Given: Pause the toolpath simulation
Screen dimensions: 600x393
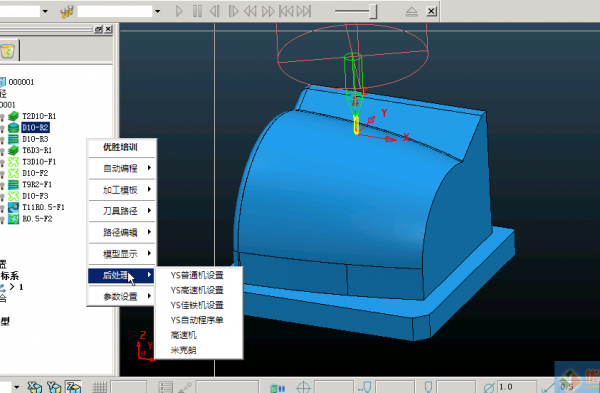Looking at the screenshot, I should coord(197,11).
